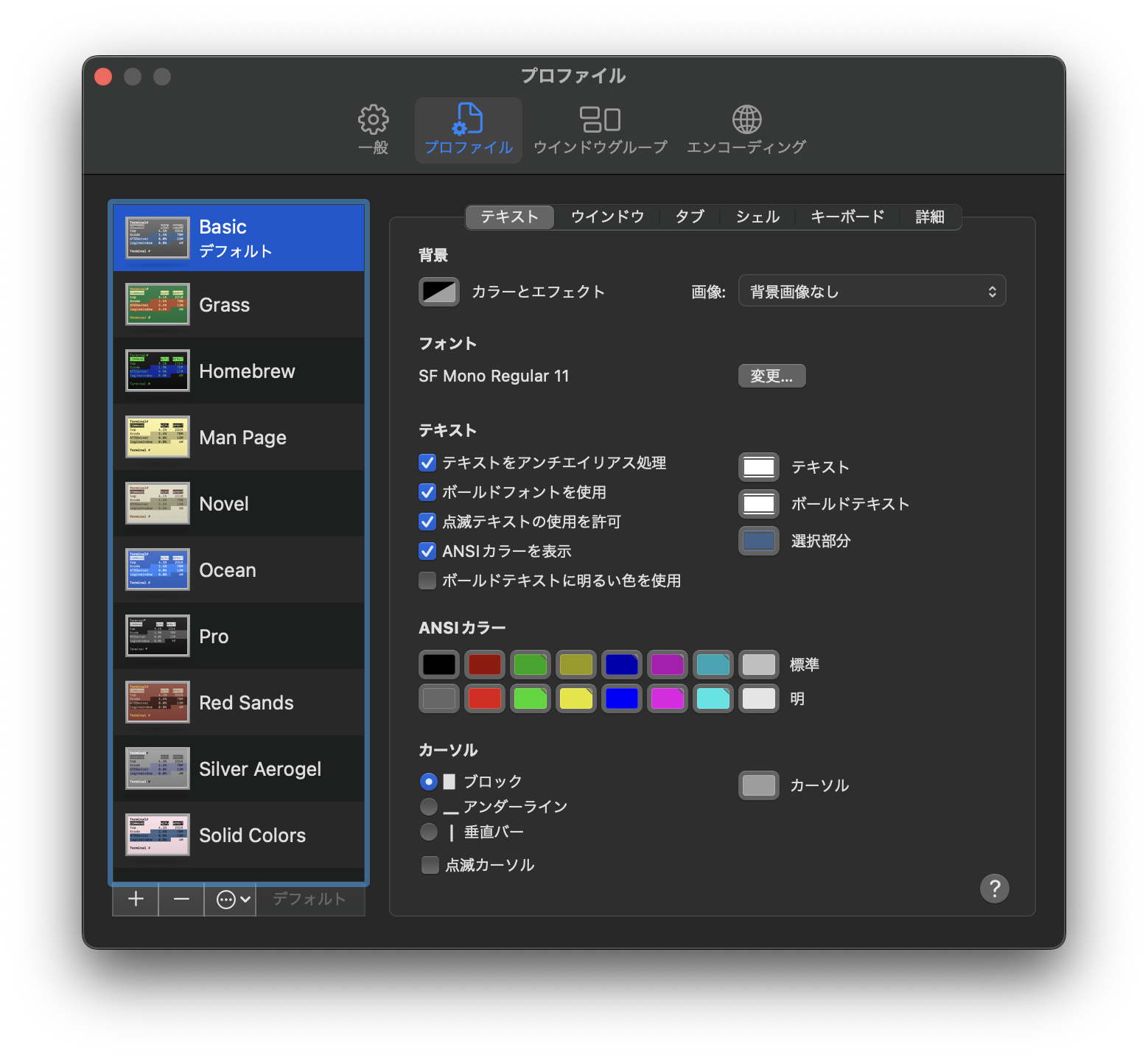Open the エンコーディング globe icon
Screen dimensions: 1148x1058
click(x=746, y=120)
